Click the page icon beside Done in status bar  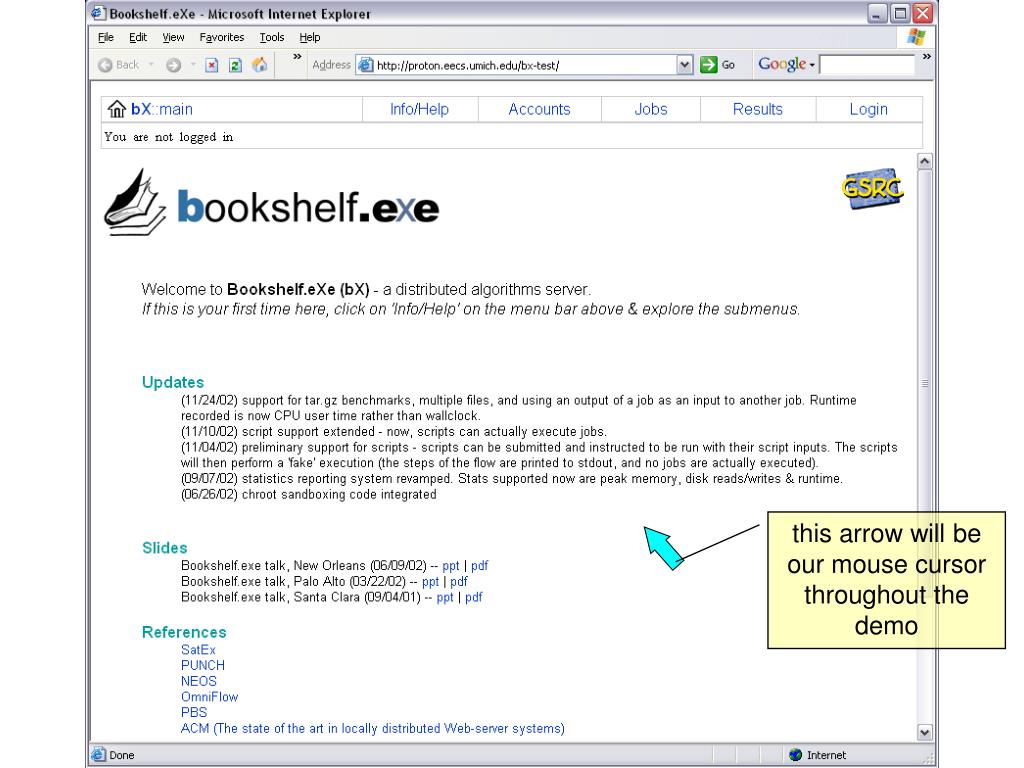coord(99,755)
